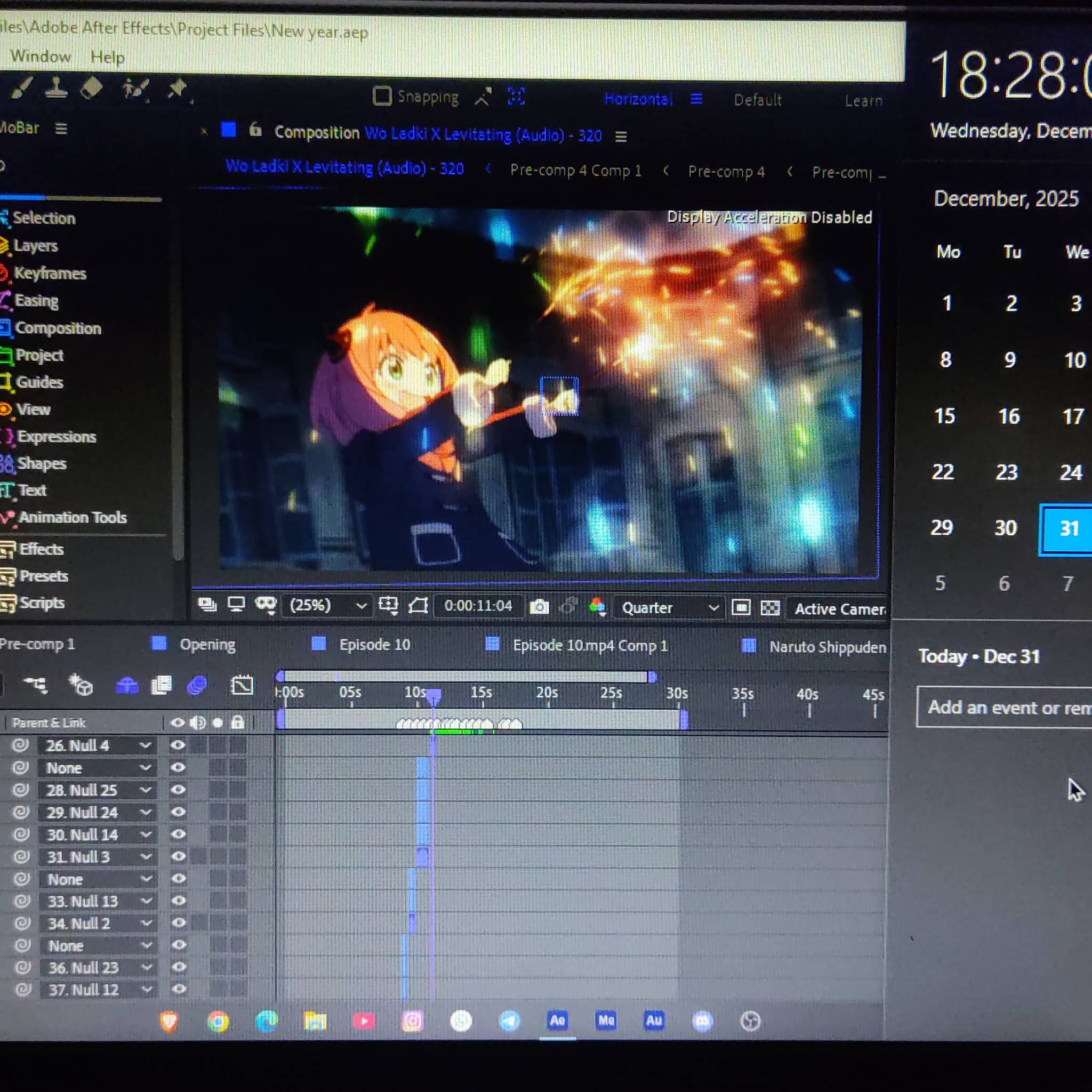The height and width of the screenshot is (1092, 1092).
Task: Select the Puppet Pin tool
Action: point(178,89)
